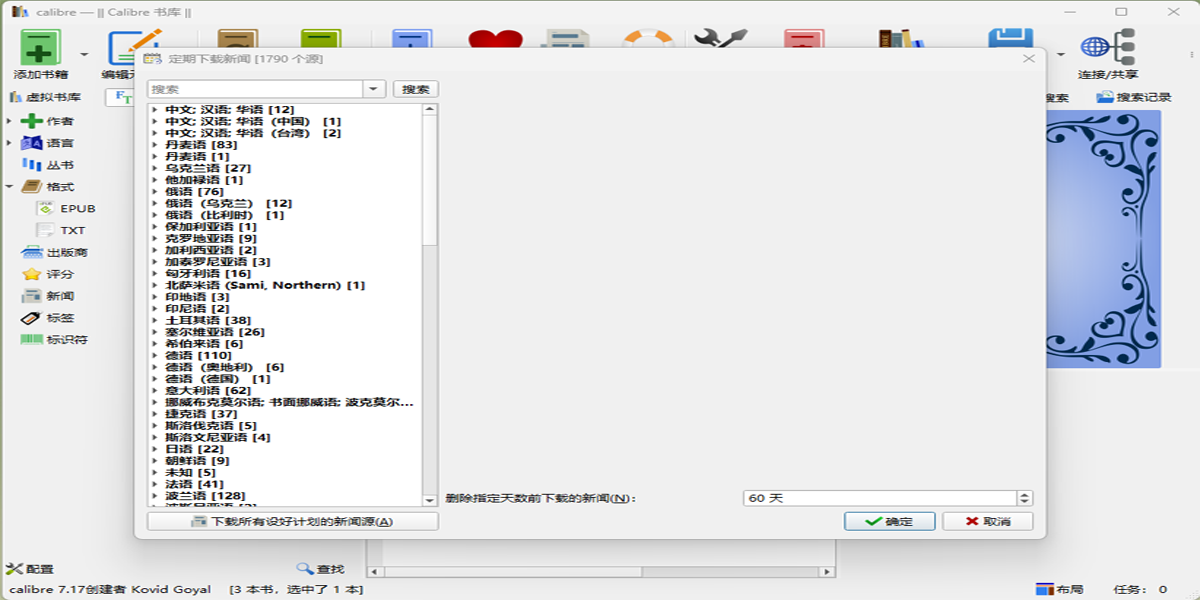Image resolution: width=1200 pixels, height=600 pixels.
Task: Expand the 匈牙利语 [16] node
Action: tap(156, 273)
